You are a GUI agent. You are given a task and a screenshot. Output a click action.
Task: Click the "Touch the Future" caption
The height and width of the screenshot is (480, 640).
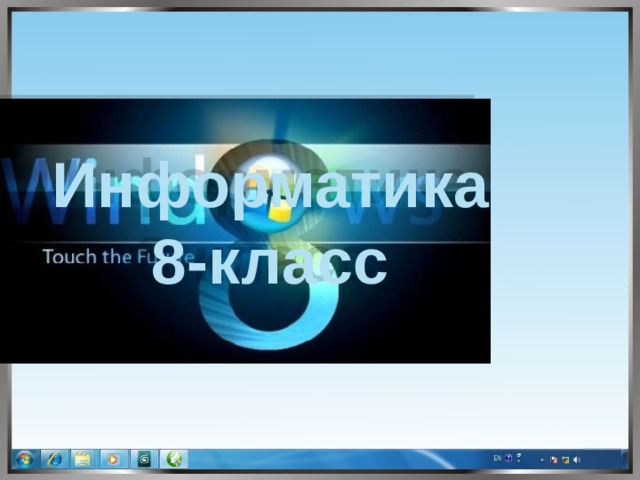tap(118, 257)
